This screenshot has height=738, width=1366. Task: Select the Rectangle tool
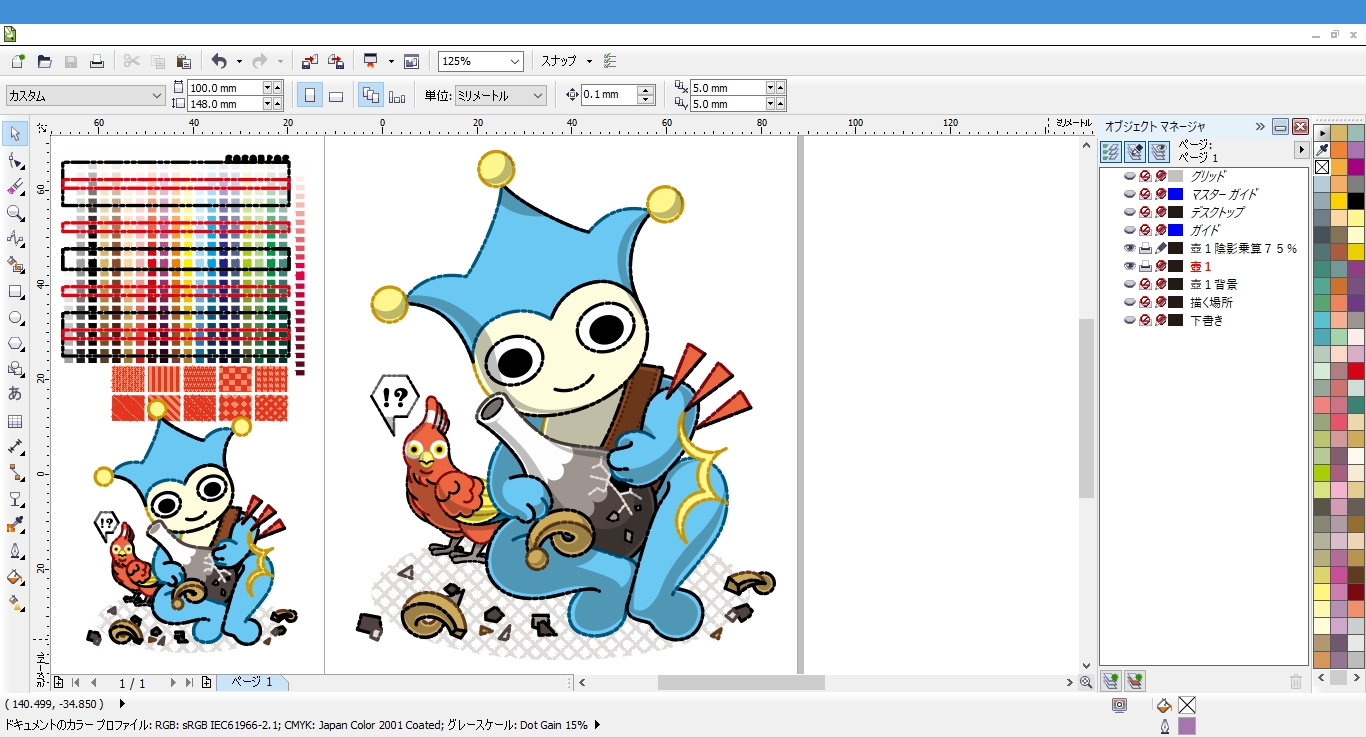point(15,292)
